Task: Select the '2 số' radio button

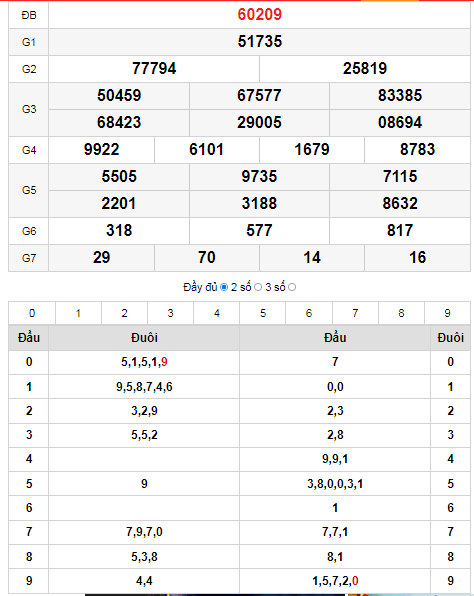Action: point(258,287)
